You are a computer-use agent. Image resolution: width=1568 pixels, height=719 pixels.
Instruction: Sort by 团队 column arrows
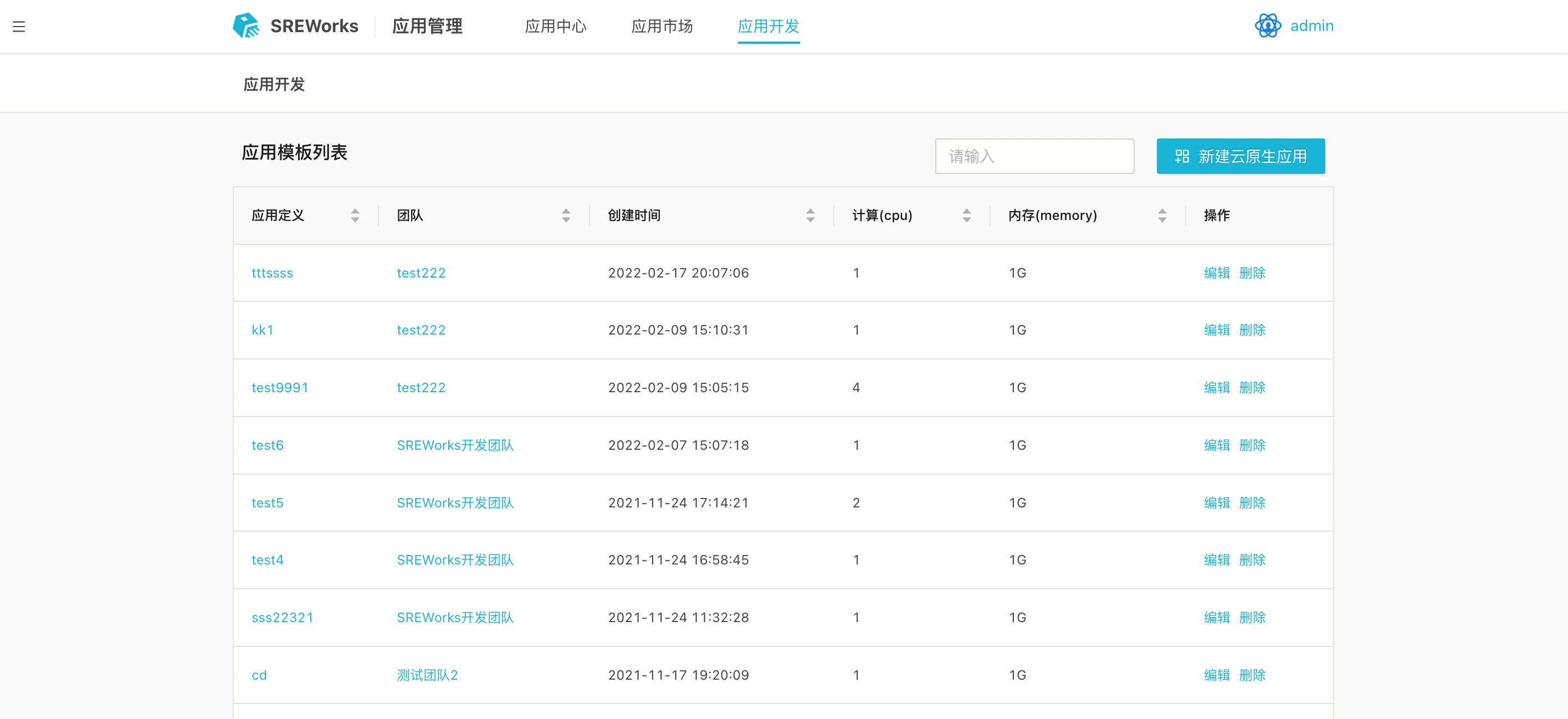click(566, 215)
